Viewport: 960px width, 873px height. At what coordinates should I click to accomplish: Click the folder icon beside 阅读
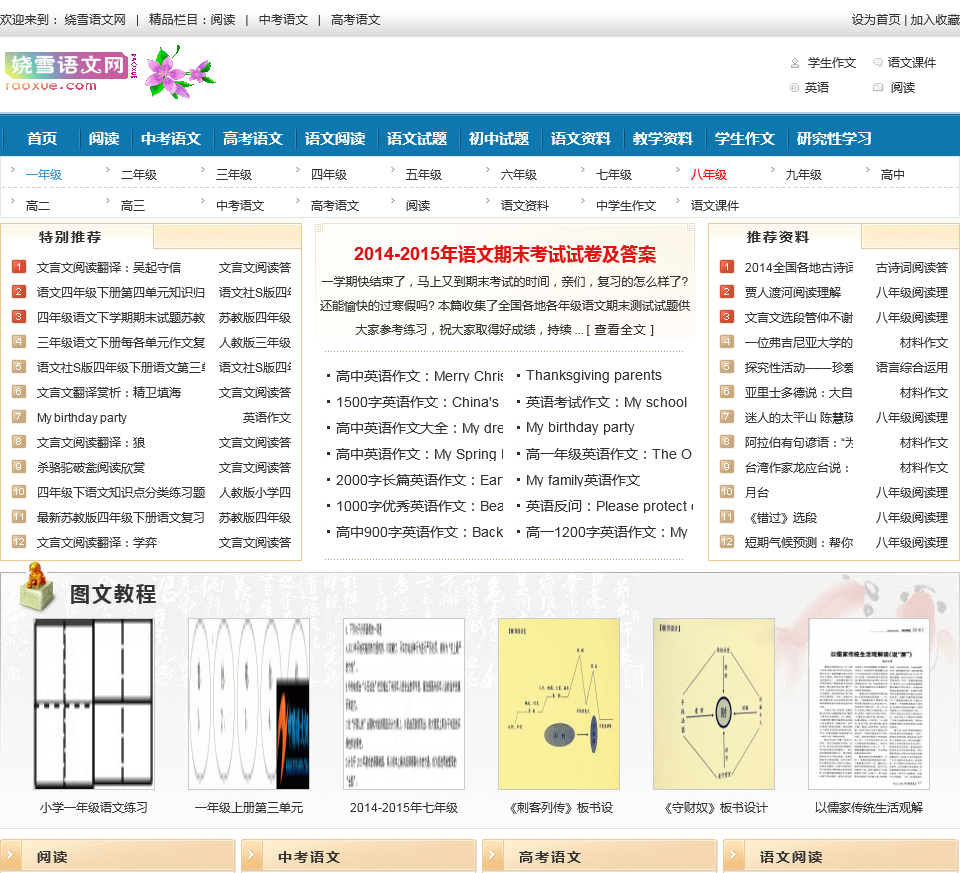tap(877, 88)
